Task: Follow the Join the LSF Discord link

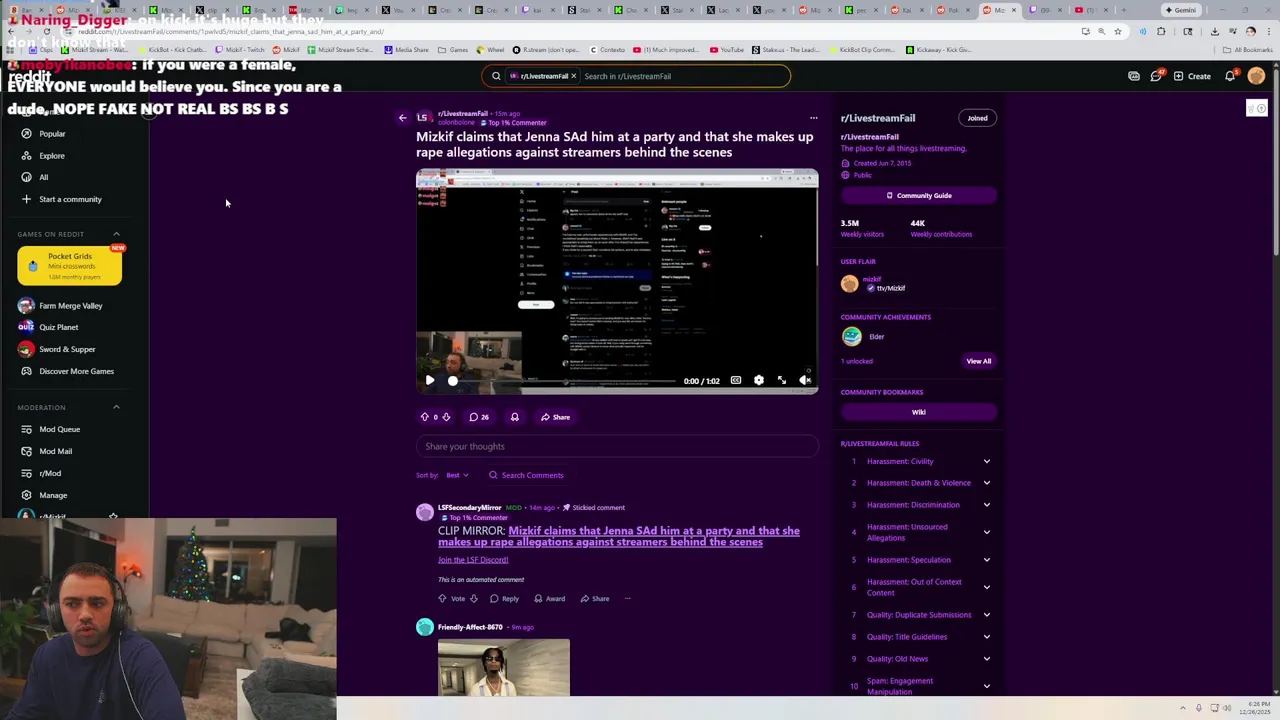Action: 473,560
